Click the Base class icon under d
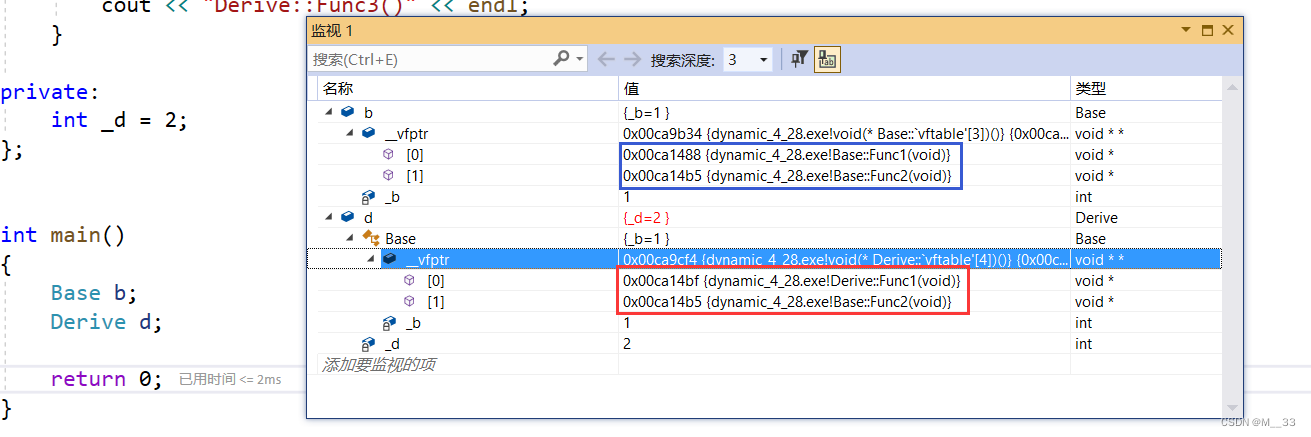The image size is (1311, 437). (x=371, y=239)
